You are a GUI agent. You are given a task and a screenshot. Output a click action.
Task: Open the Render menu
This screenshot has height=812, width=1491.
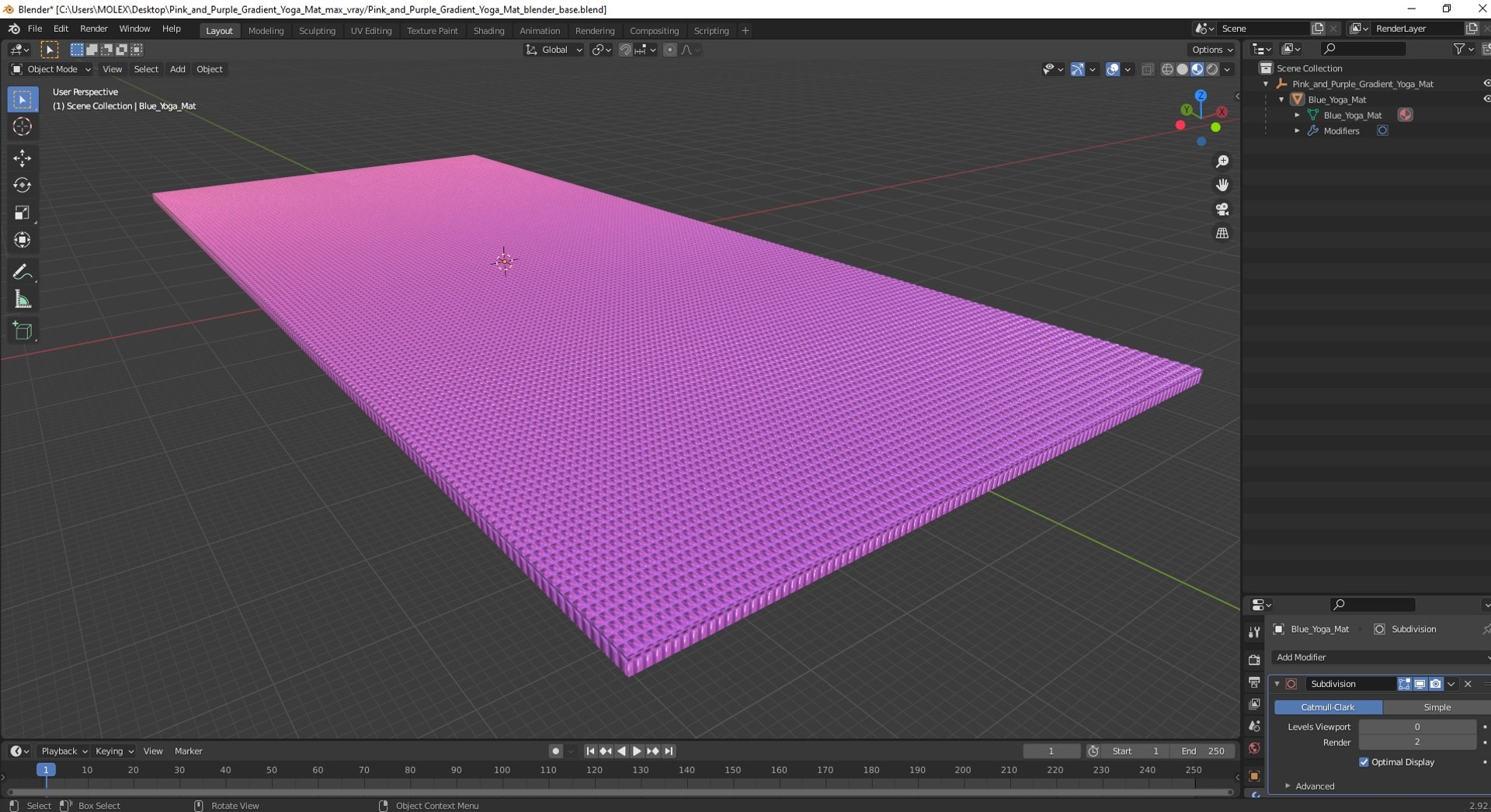point(94,29)
